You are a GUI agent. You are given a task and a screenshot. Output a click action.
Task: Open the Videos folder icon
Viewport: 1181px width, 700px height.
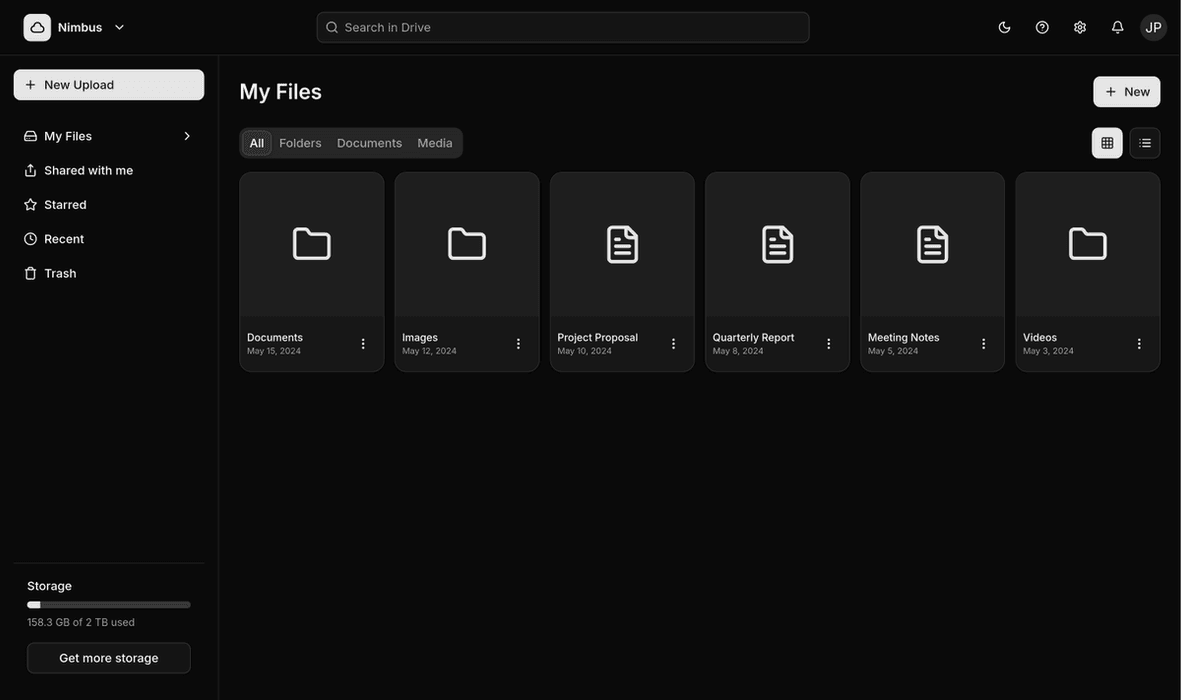(x=1088, y=243)
